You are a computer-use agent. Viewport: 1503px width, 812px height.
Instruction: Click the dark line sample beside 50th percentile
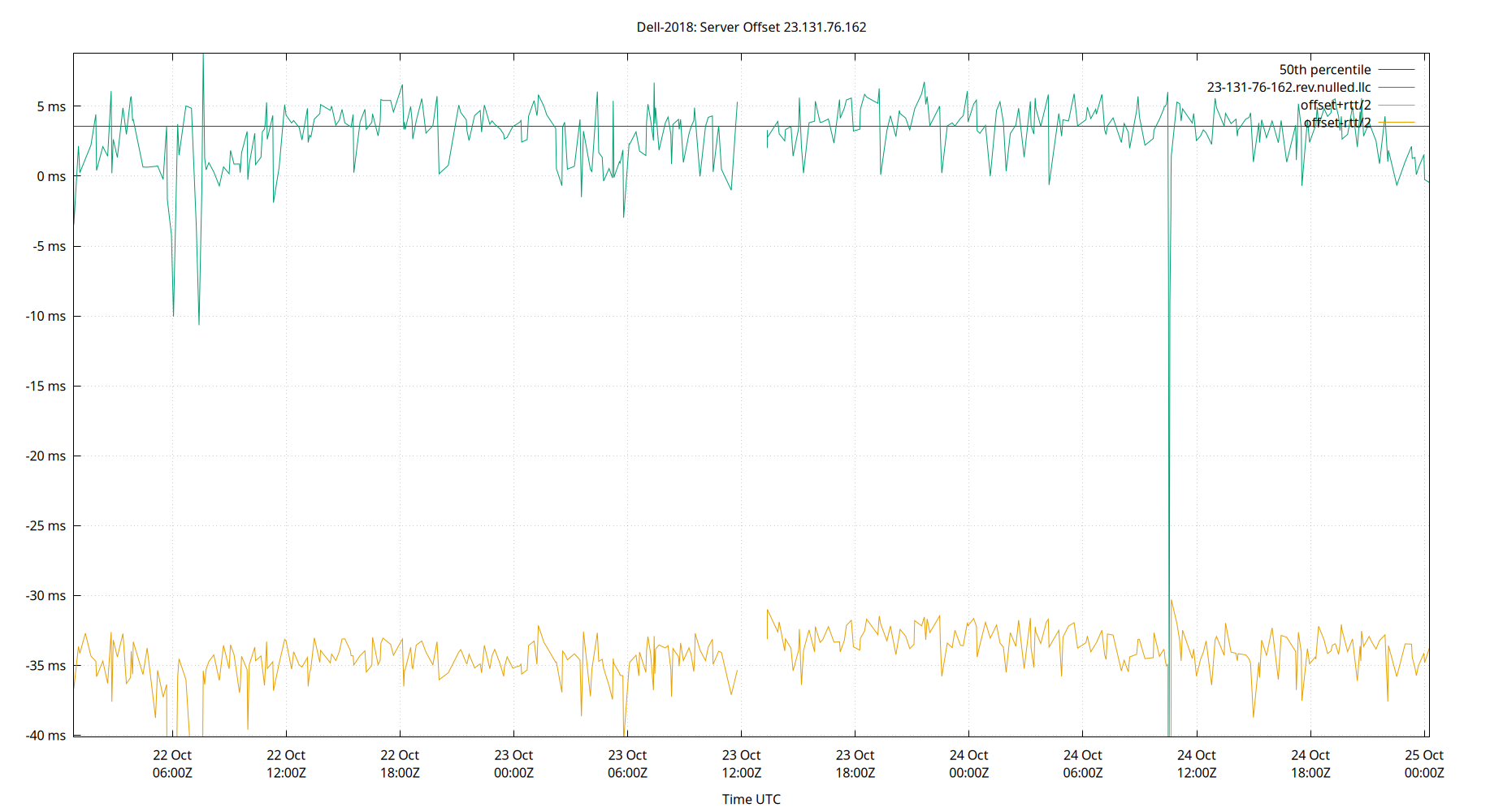pos(1397,70)
